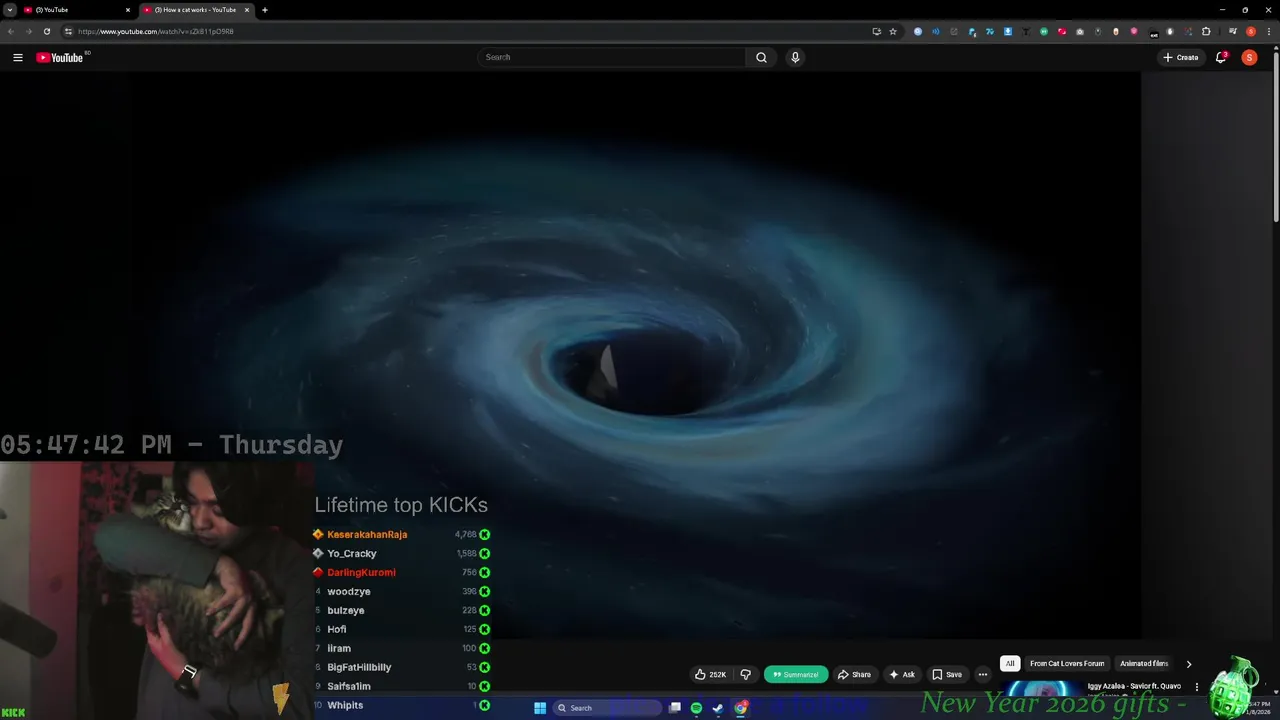Close the first YouTube tab
Image resolution: width=1280 pixels, height=720 pixels.
click(128, 10)
